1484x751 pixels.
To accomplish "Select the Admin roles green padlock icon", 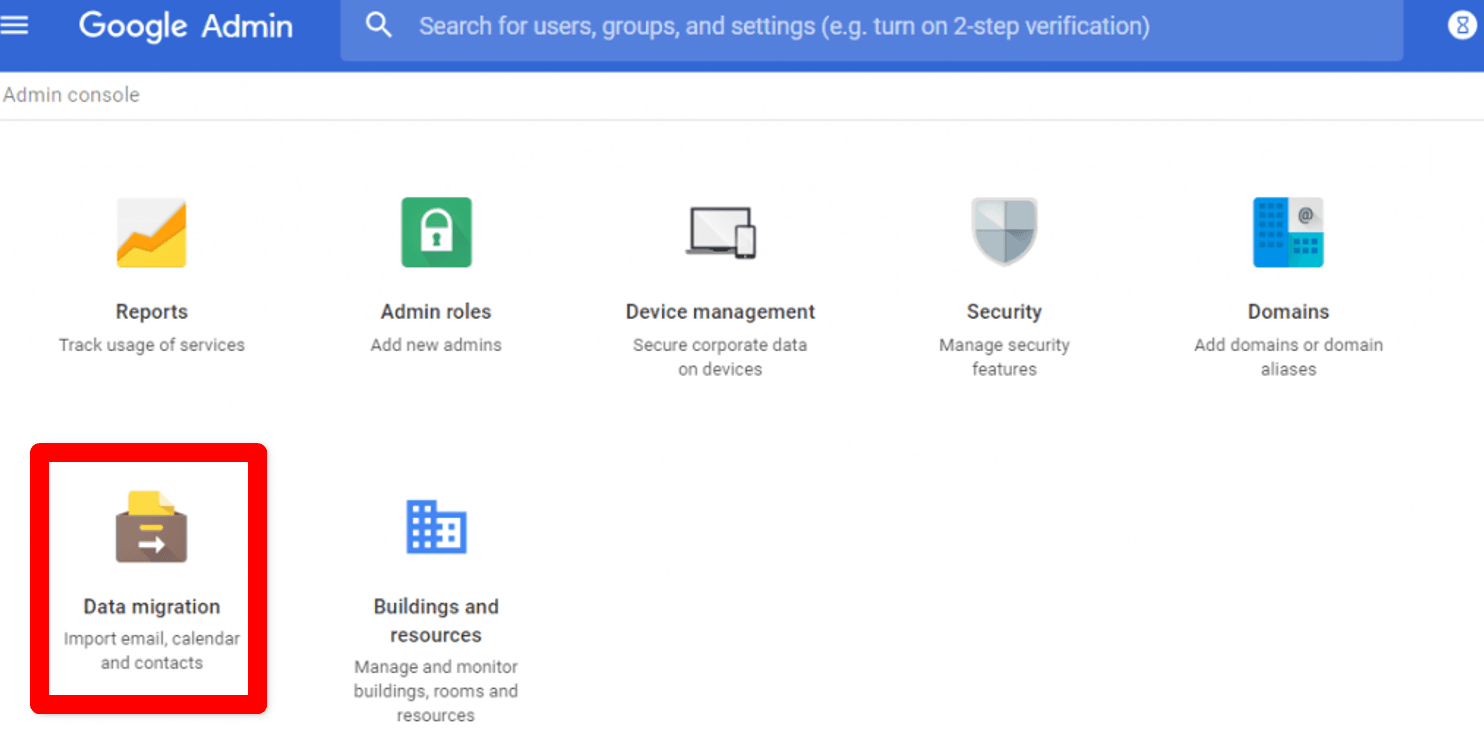I will [x=436, y=232].
